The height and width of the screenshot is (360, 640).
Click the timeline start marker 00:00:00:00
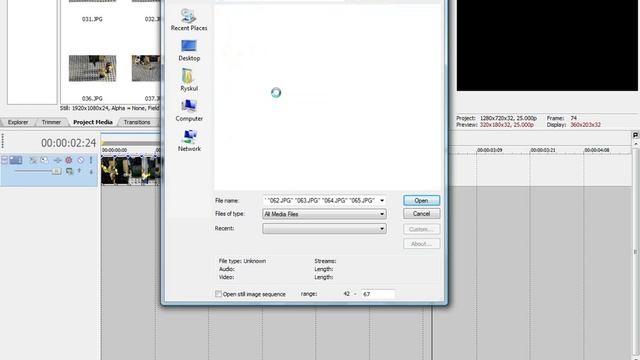click(114, 150)
